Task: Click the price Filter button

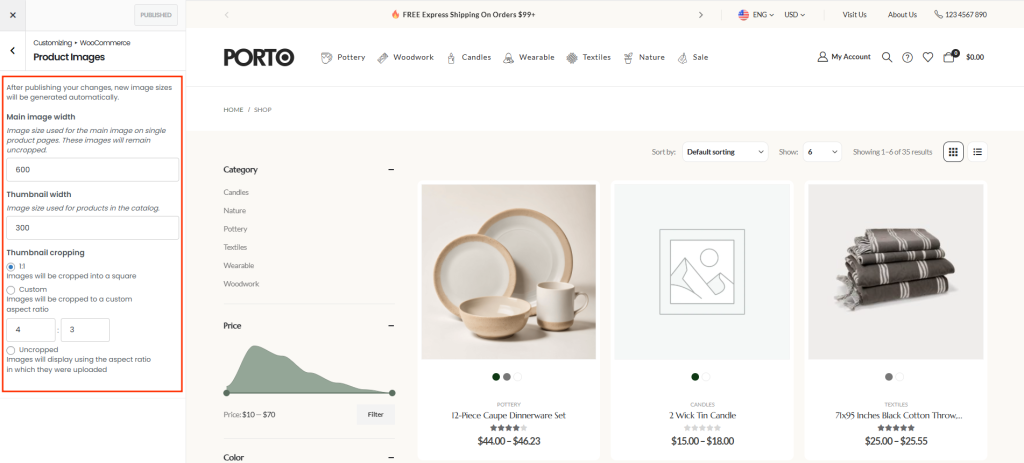Action: [x=375, y=414]
